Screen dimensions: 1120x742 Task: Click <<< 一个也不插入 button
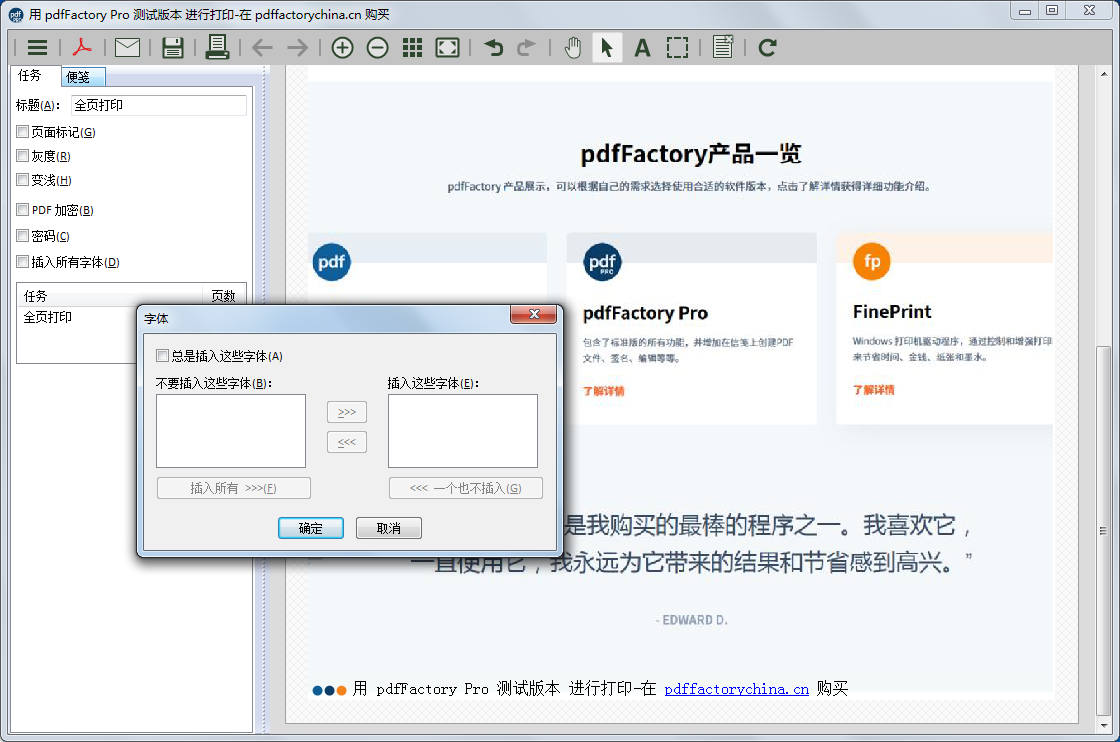point(466,488)
